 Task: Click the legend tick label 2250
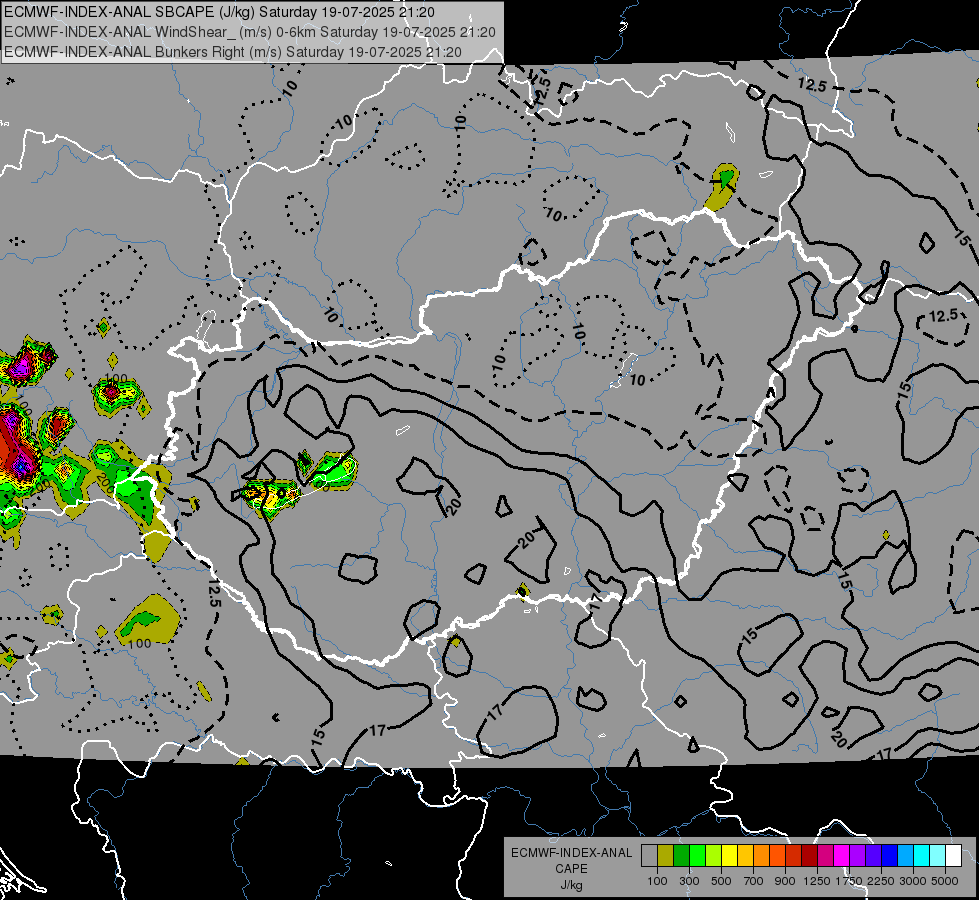point(881,881)
